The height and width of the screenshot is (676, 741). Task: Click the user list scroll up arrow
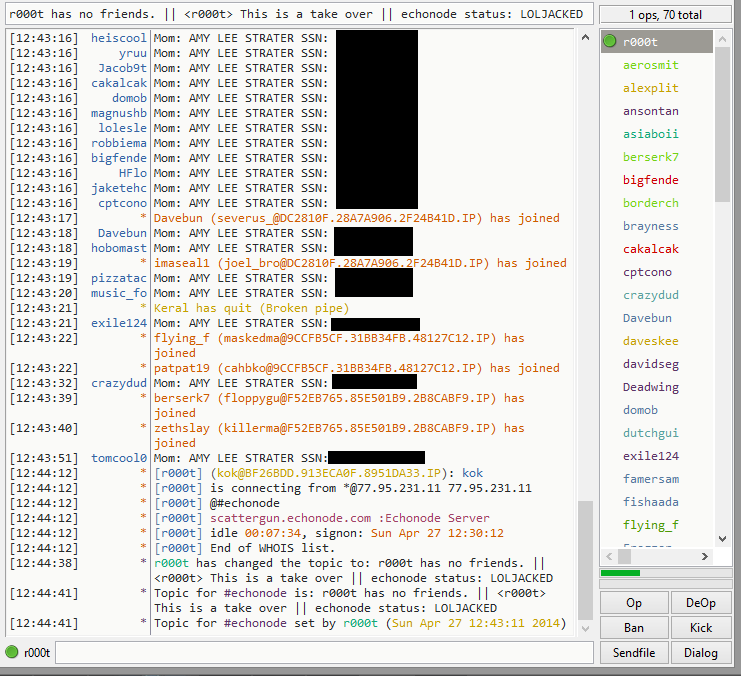click(x=723, y=38)
